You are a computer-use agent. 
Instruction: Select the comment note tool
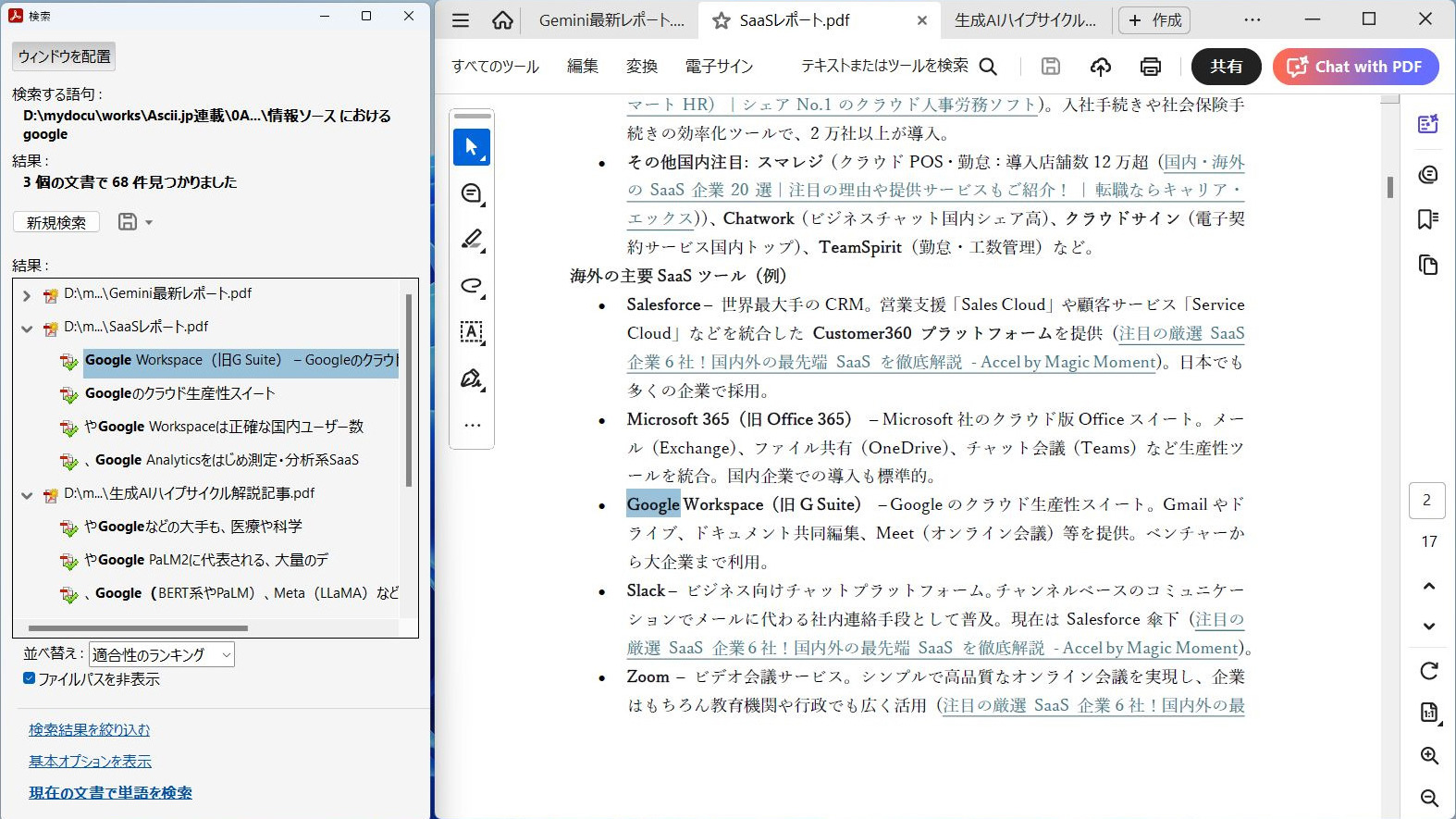tap(472, 193)
